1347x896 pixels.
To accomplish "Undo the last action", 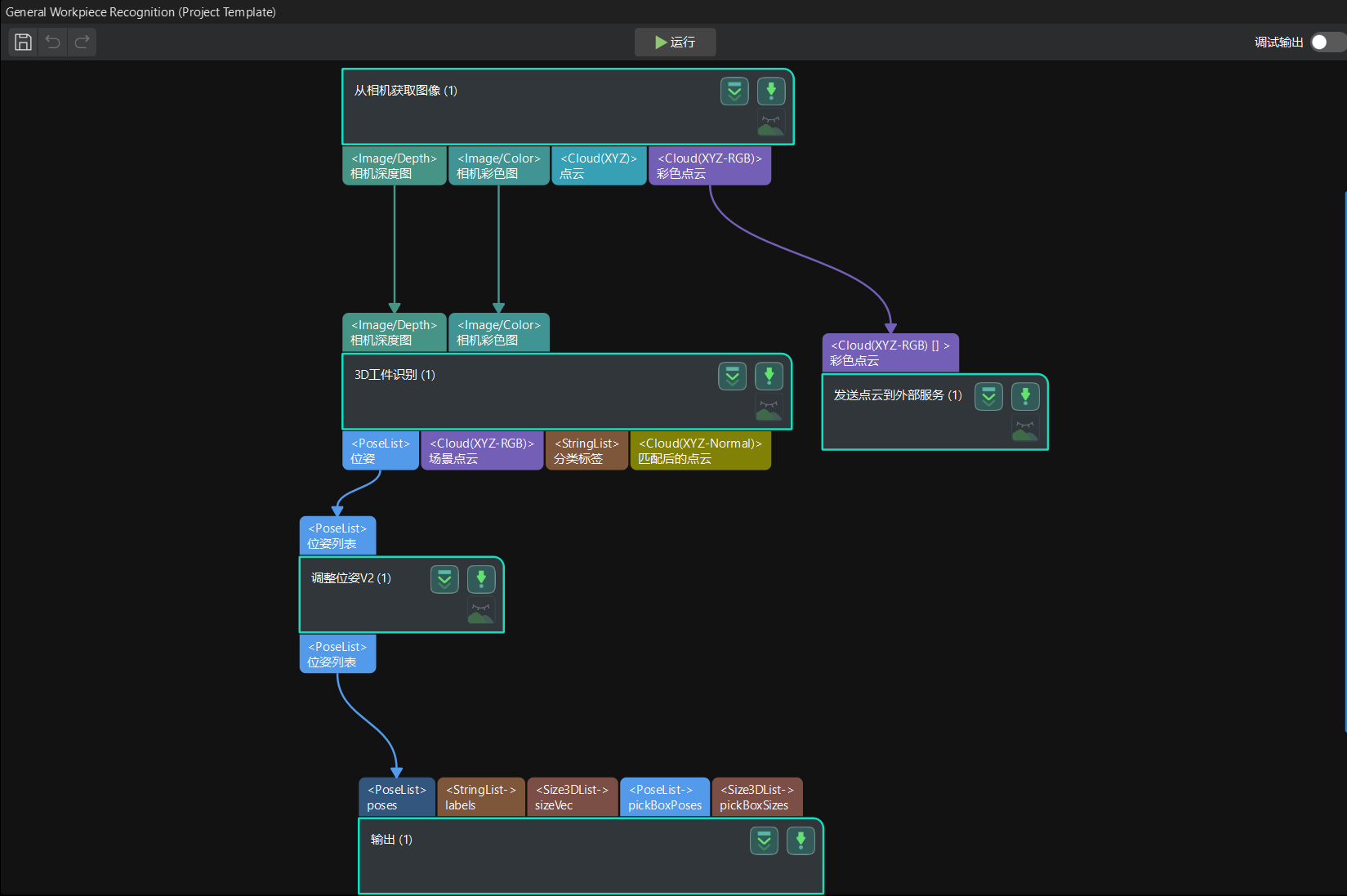I will tap(53, 42).
